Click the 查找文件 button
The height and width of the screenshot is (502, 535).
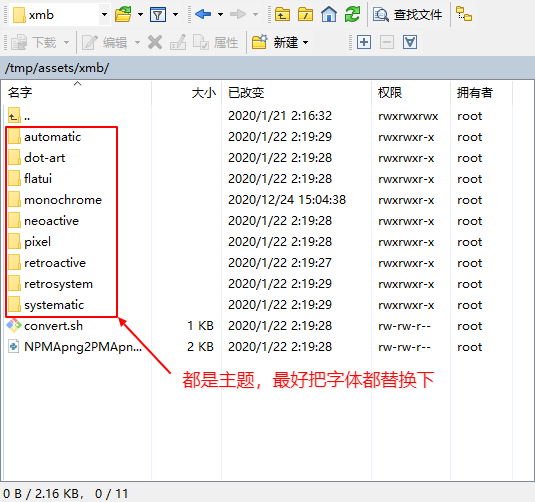click(x=408, y=15)
